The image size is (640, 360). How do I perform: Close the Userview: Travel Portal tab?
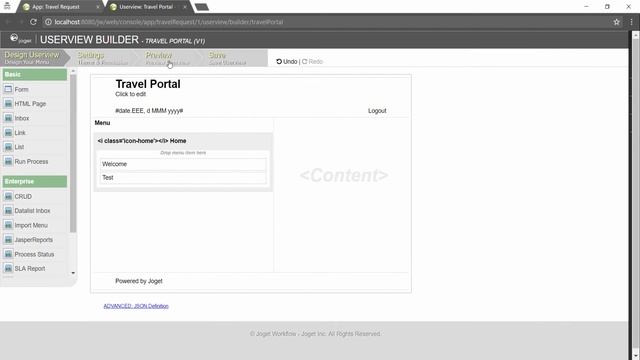(185, 7)
